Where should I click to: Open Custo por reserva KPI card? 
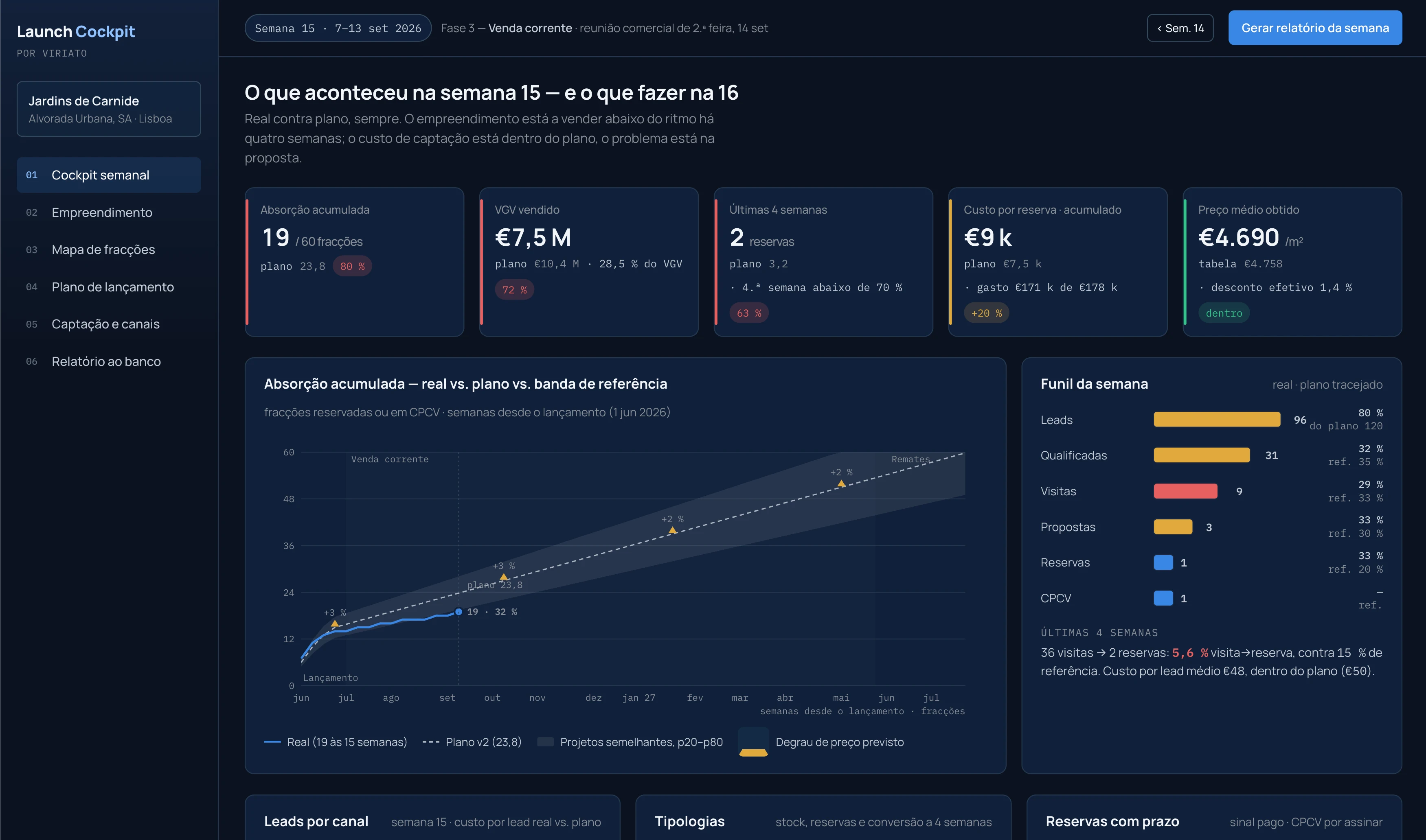[x=1057, y=262]
